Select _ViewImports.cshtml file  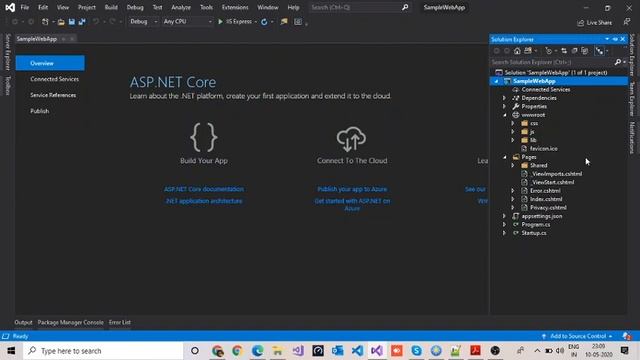click(556, 174)
